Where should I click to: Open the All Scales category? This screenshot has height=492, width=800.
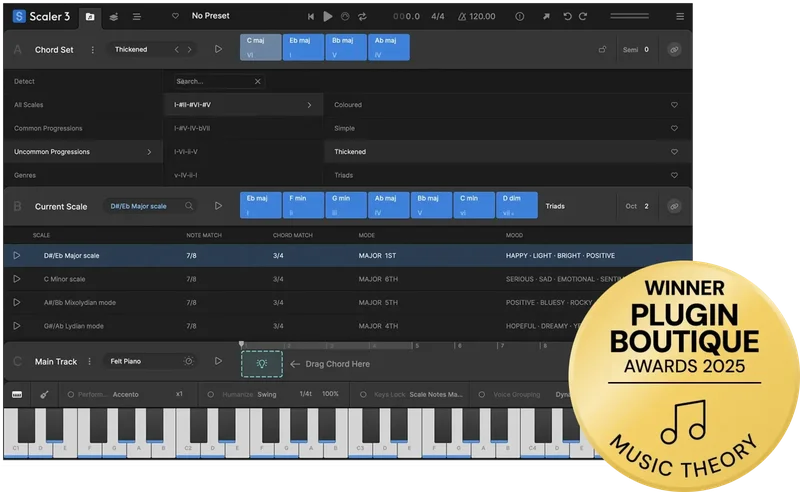click(29, 105)
